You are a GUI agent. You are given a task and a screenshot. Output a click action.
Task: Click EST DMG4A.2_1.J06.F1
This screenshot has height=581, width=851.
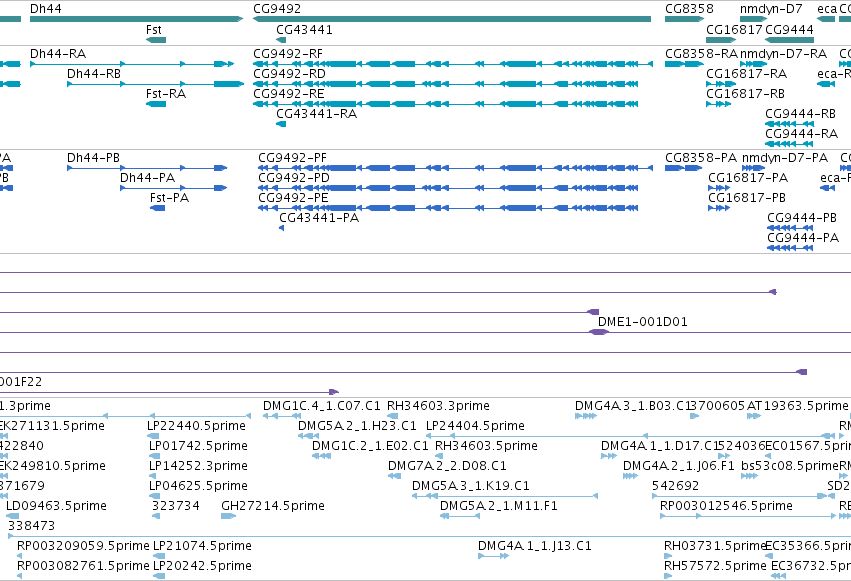coord(630,476)
